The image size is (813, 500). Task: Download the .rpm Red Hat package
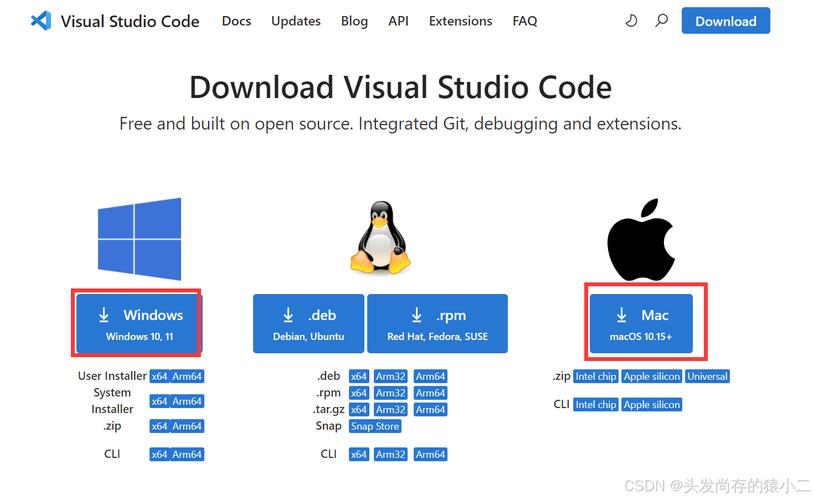(437, 324)
